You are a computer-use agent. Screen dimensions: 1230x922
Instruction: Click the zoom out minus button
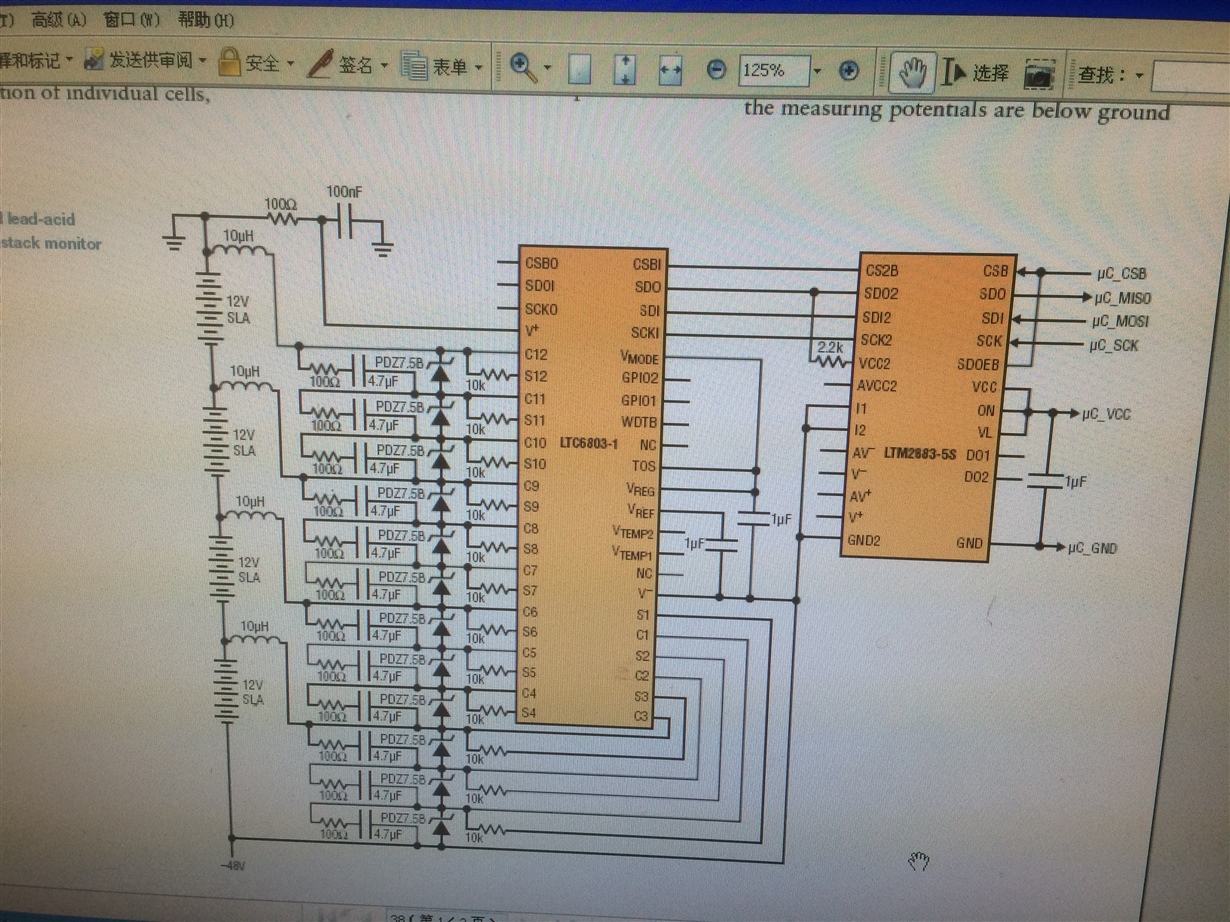[716, 70]
